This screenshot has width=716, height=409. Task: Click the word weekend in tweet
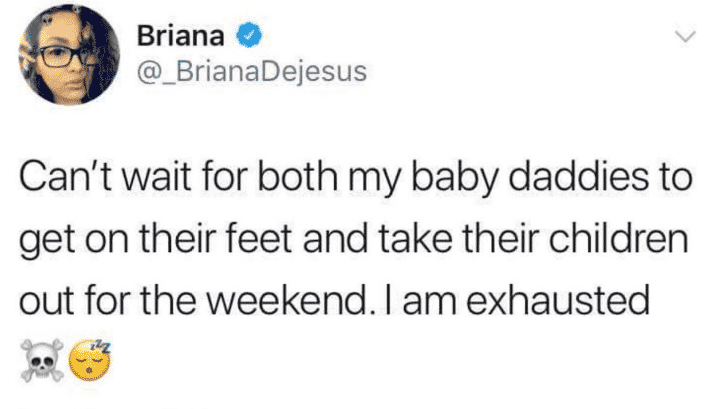288,300
